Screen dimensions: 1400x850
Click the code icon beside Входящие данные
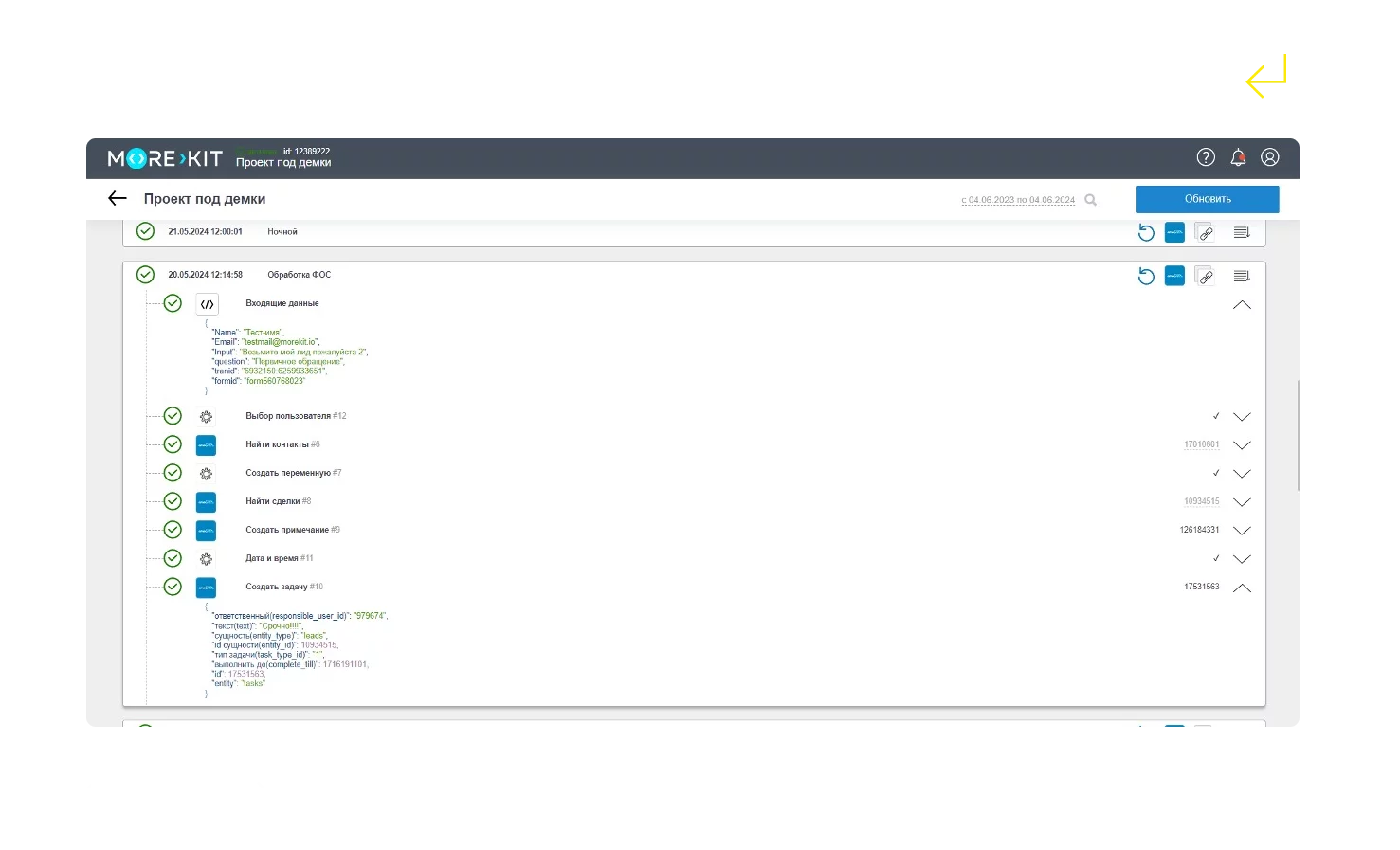point(207,304)
